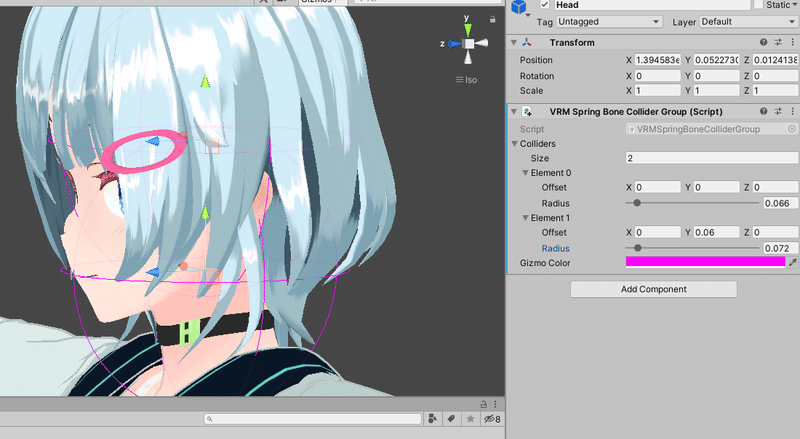Viewport: 800px width, 439px height.
Task: Collapse the VRM Spring Bone Collider Group component
Action: click(x=514, y=112)
